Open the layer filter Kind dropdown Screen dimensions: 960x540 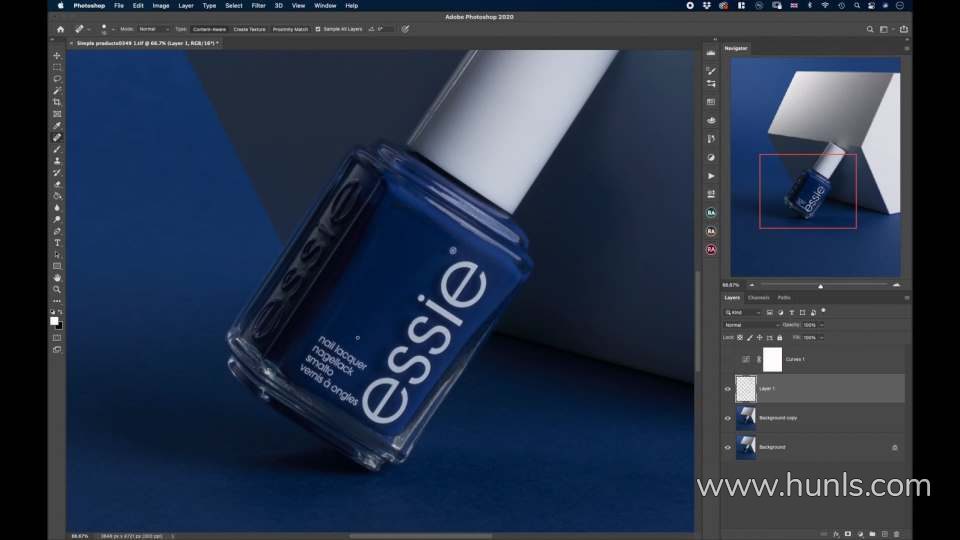coord(743,312)
